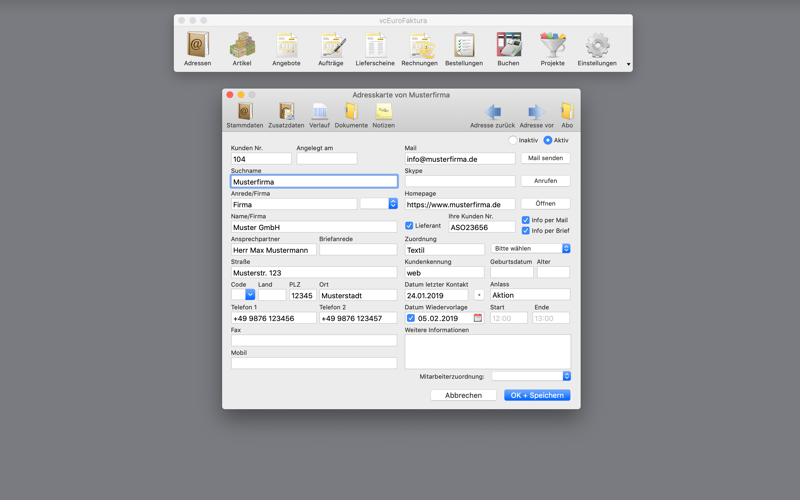
Task: Click the Geburtsdatum field
Action: click(512, 272)
